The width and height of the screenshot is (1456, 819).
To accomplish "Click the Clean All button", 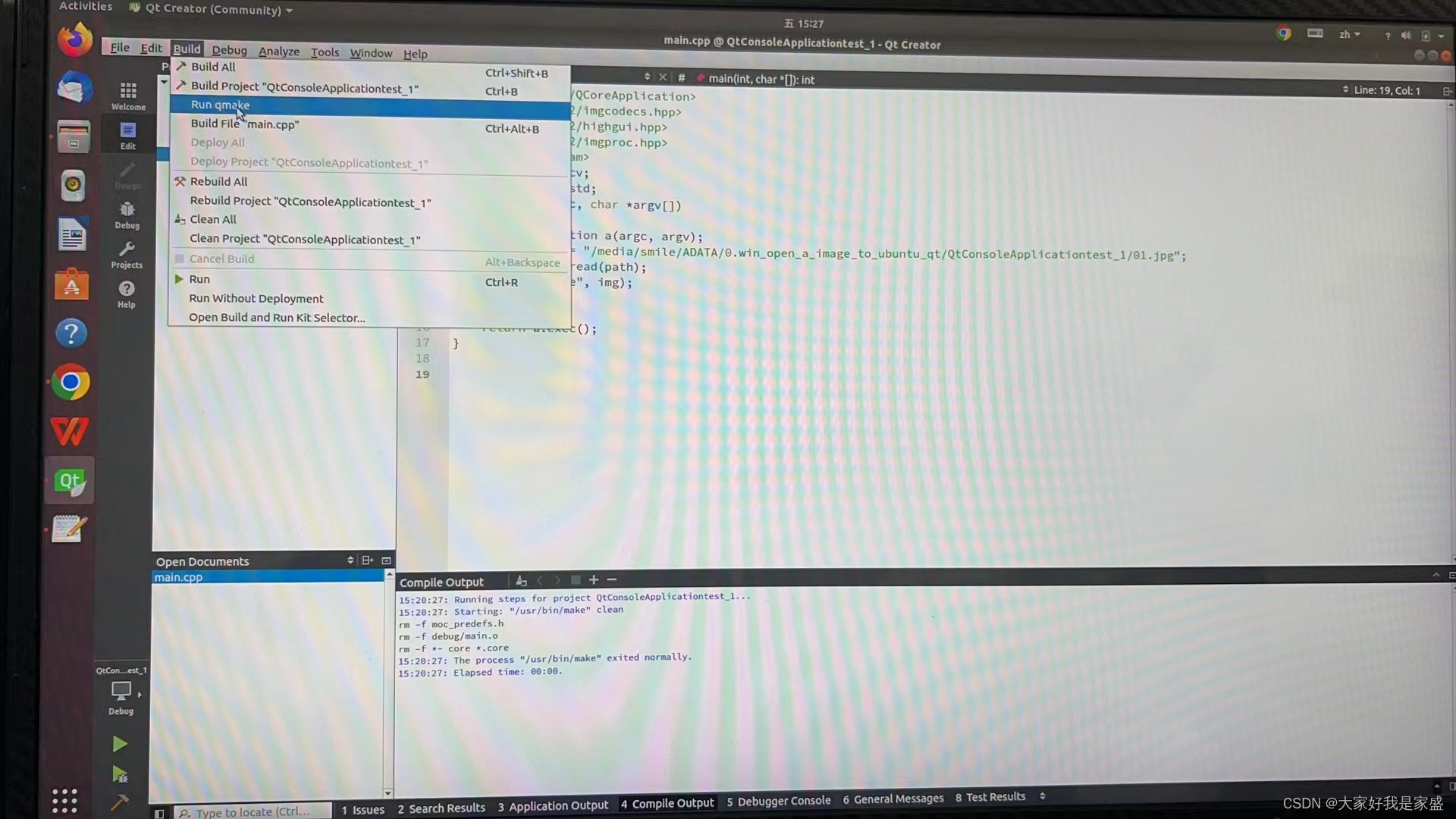I will [213, 219].
